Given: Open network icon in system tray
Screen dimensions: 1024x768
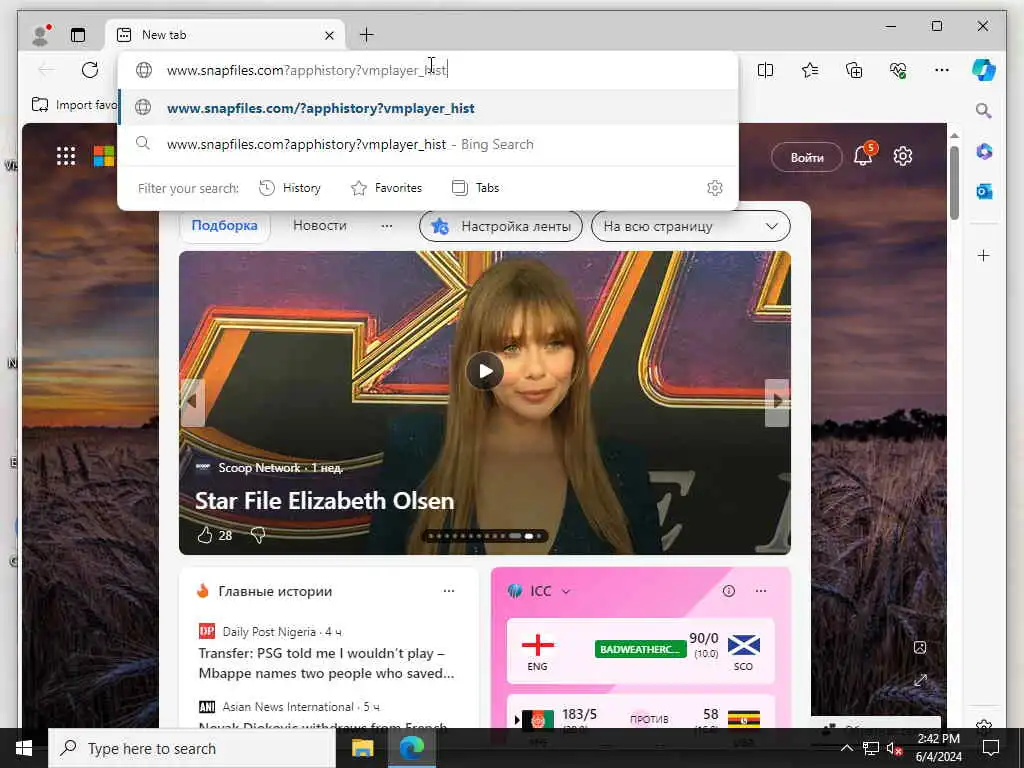Looking at the screenshot, I should [x=871, y=748].
